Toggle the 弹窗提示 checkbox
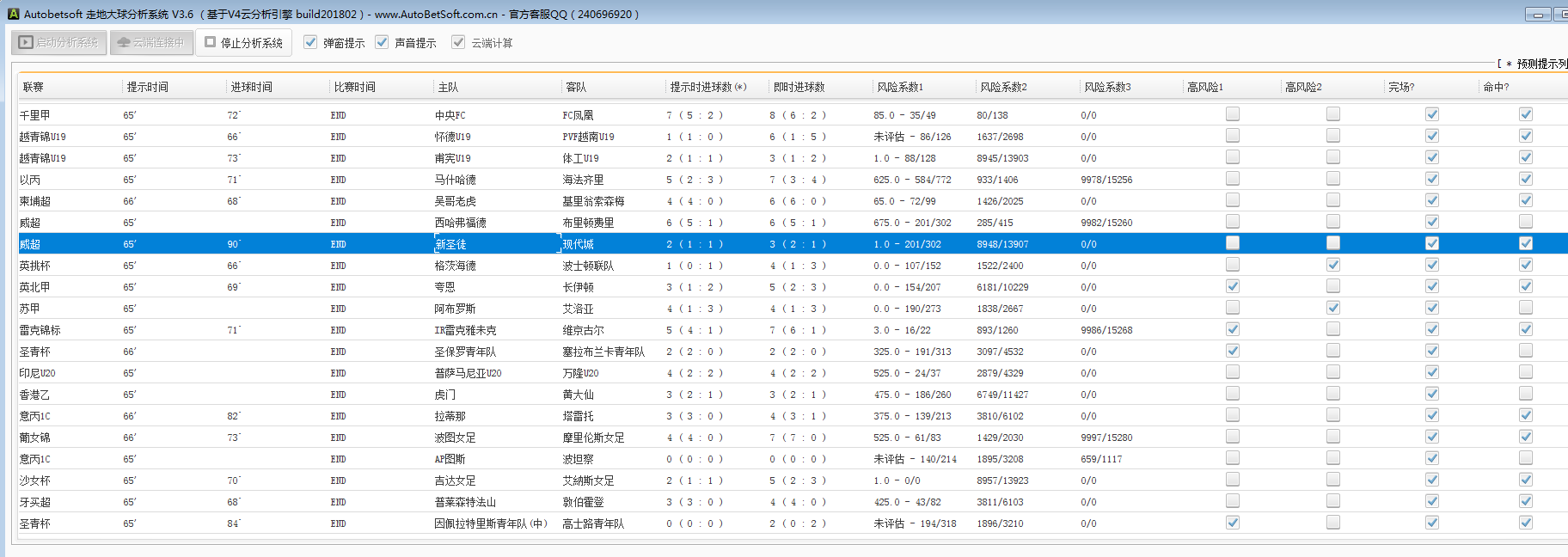 tap(310, 42)
